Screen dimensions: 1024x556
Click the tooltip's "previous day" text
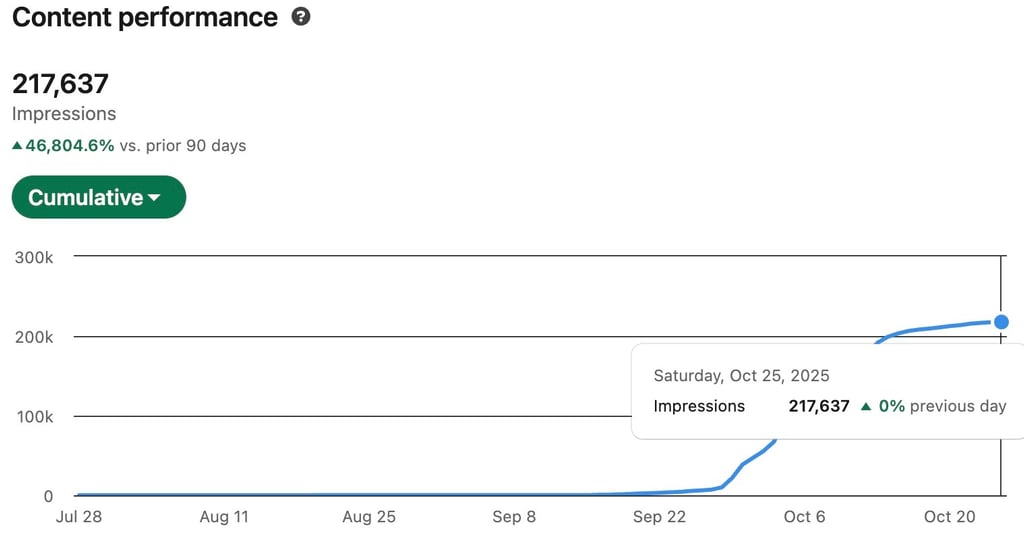pos(957,406)
